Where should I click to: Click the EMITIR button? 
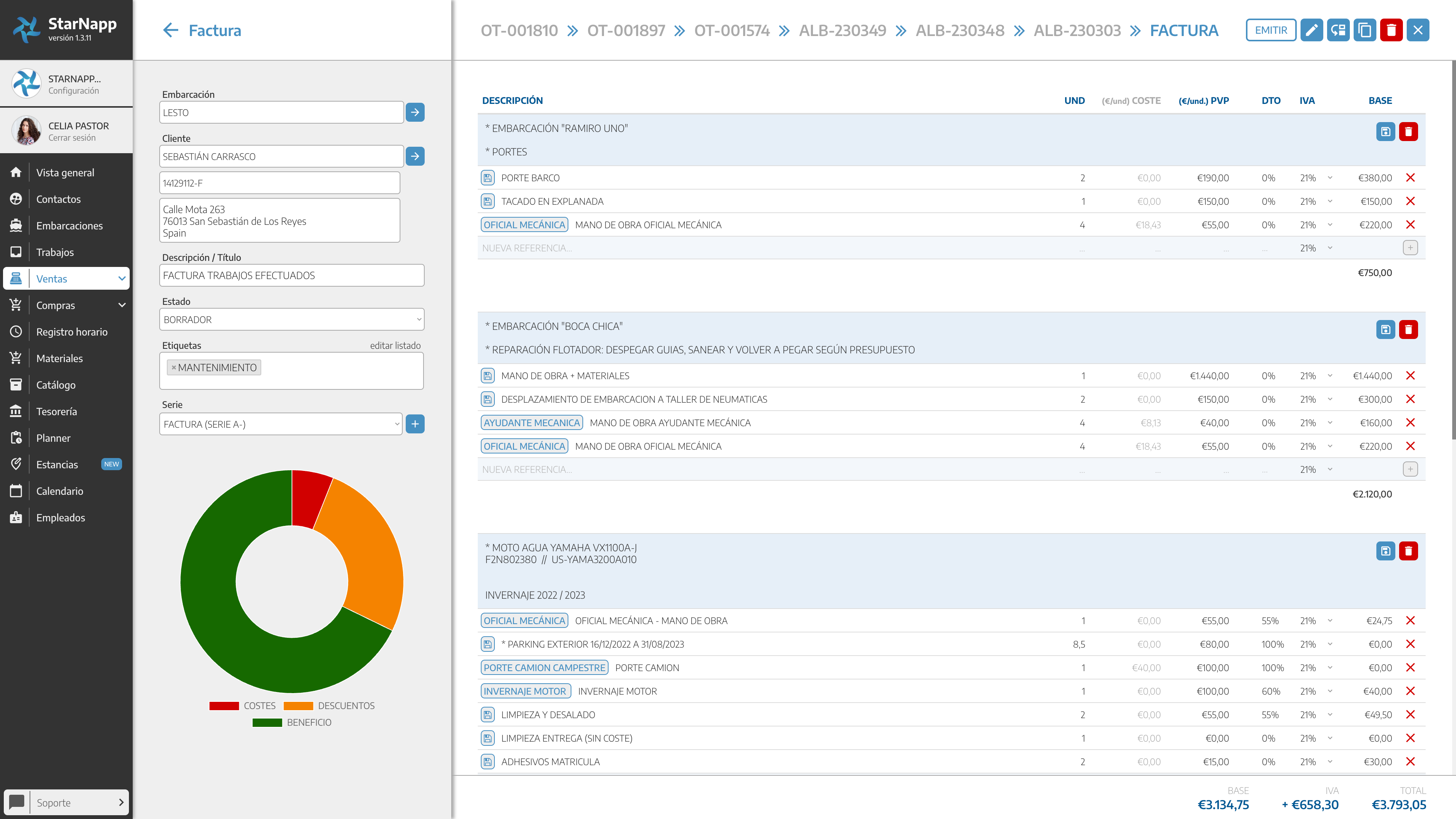coord(1271,30)
